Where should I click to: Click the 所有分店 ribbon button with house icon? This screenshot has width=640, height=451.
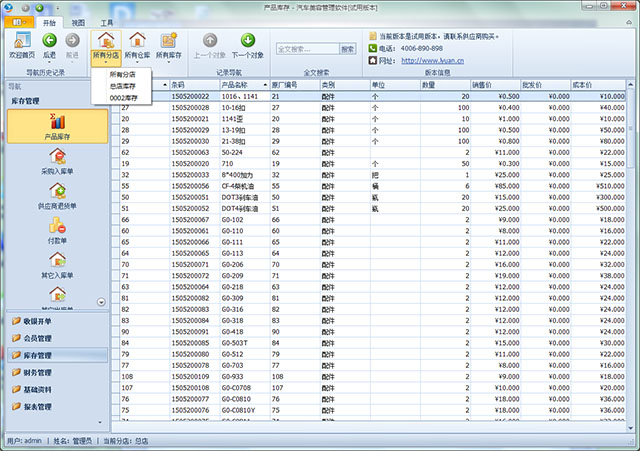pos(106,46)
